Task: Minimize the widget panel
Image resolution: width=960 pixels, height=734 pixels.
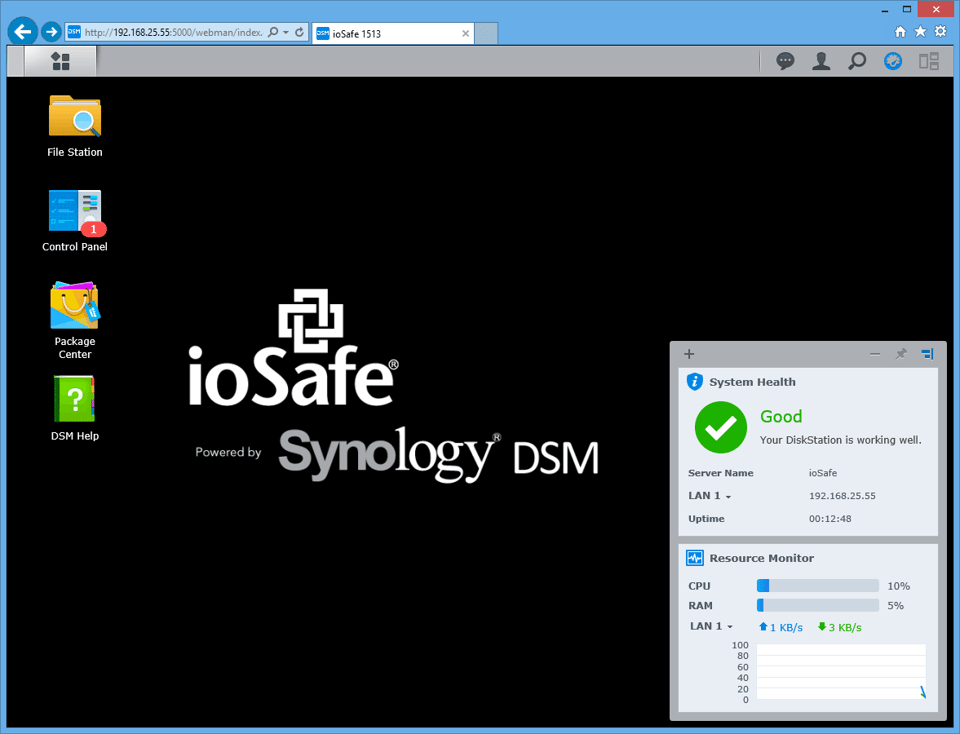Action: click(875, 354)
